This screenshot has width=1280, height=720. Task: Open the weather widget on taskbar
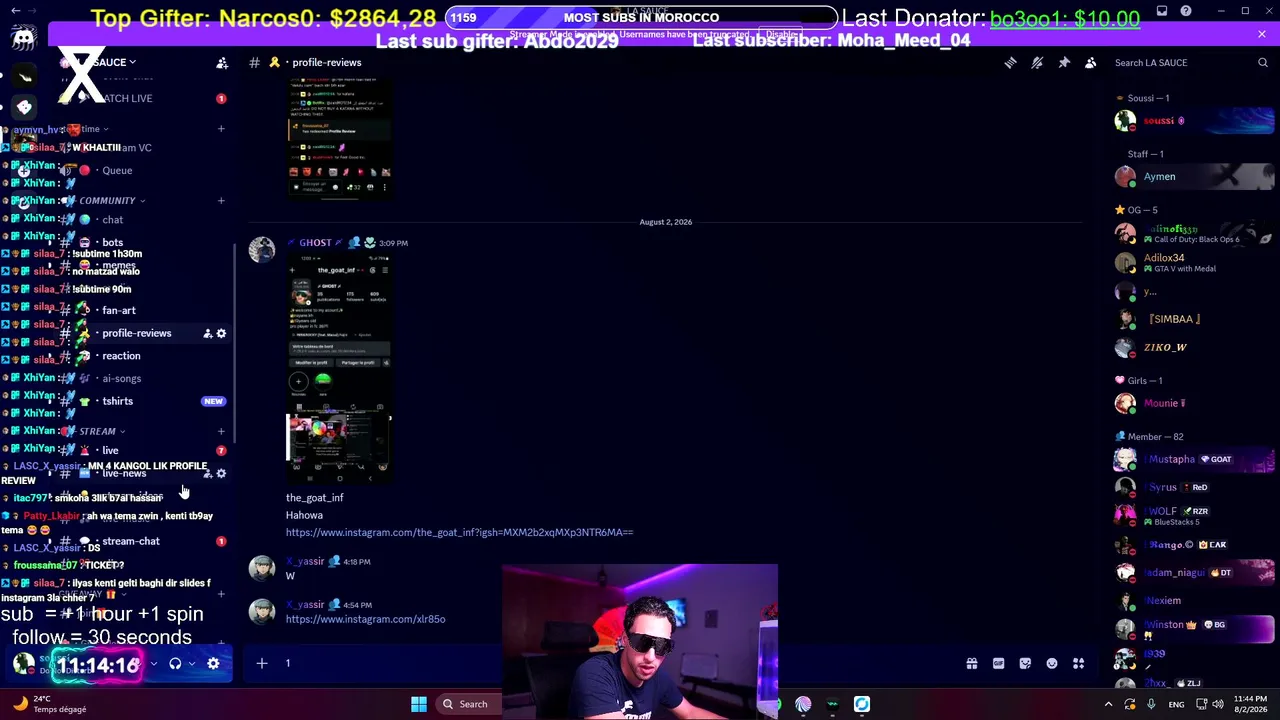point(50,704)
